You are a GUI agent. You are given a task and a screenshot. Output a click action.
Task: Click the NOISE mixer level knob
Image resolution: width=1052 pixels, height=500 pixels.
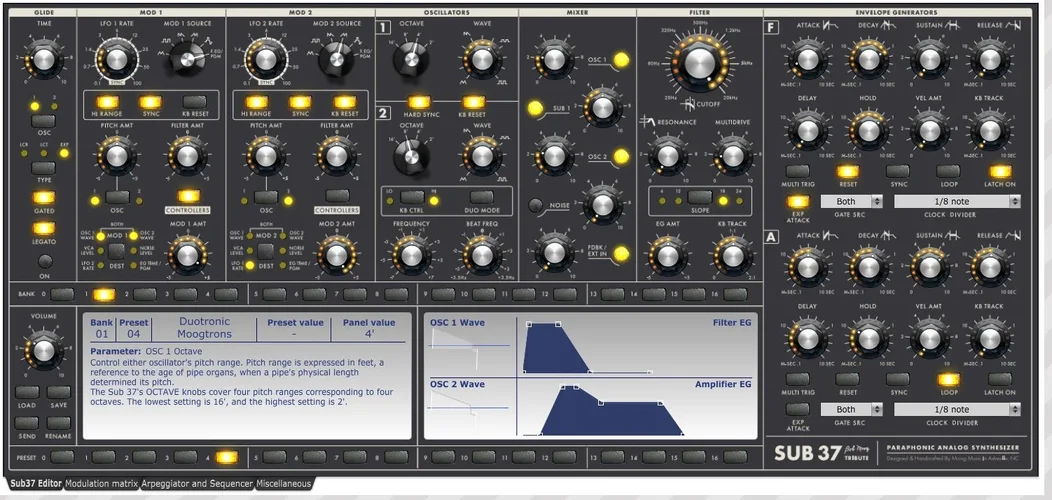[602, 205]
